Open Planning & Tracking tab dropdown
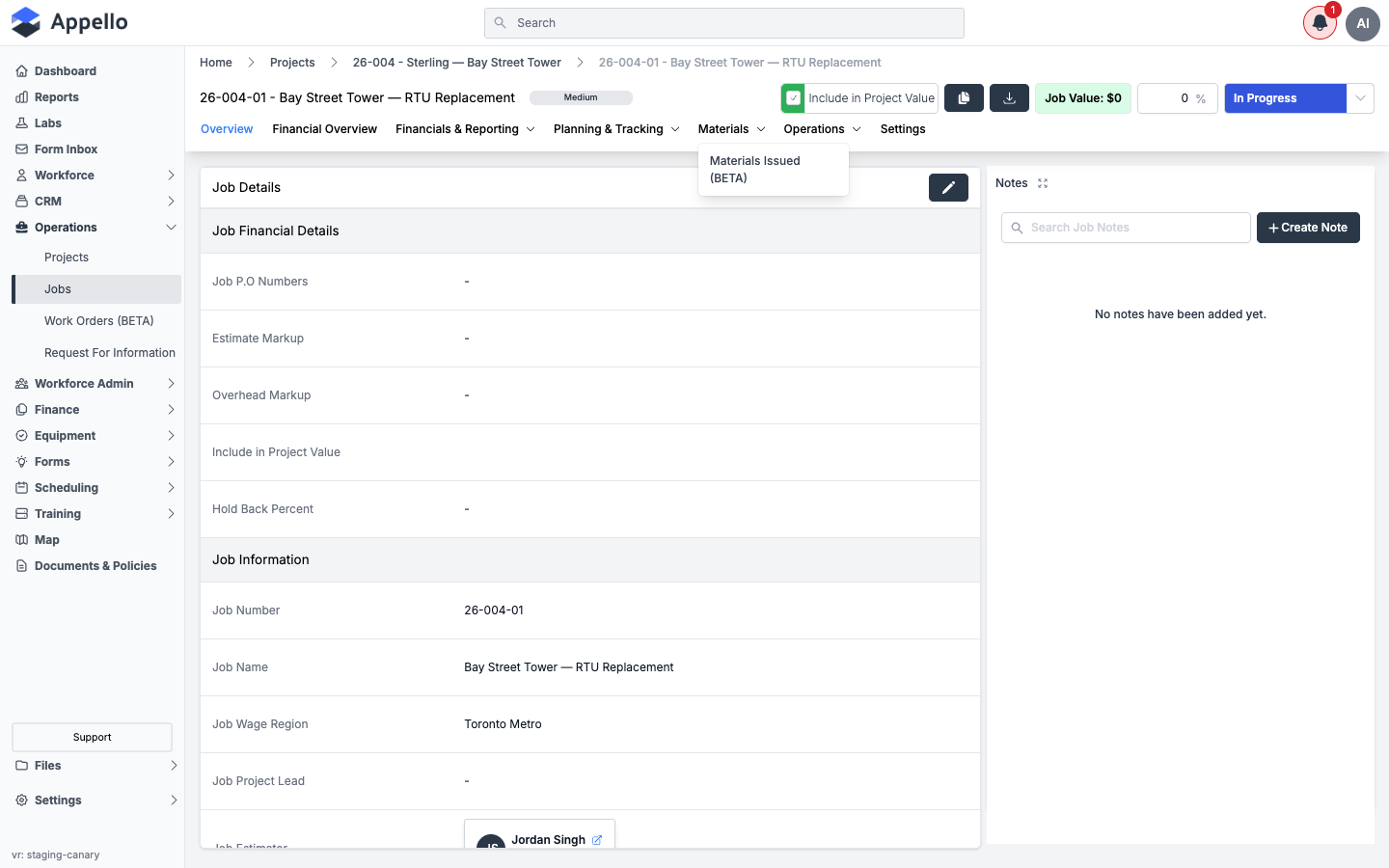This screenshot has height=868, width=1389. point(616,129)
